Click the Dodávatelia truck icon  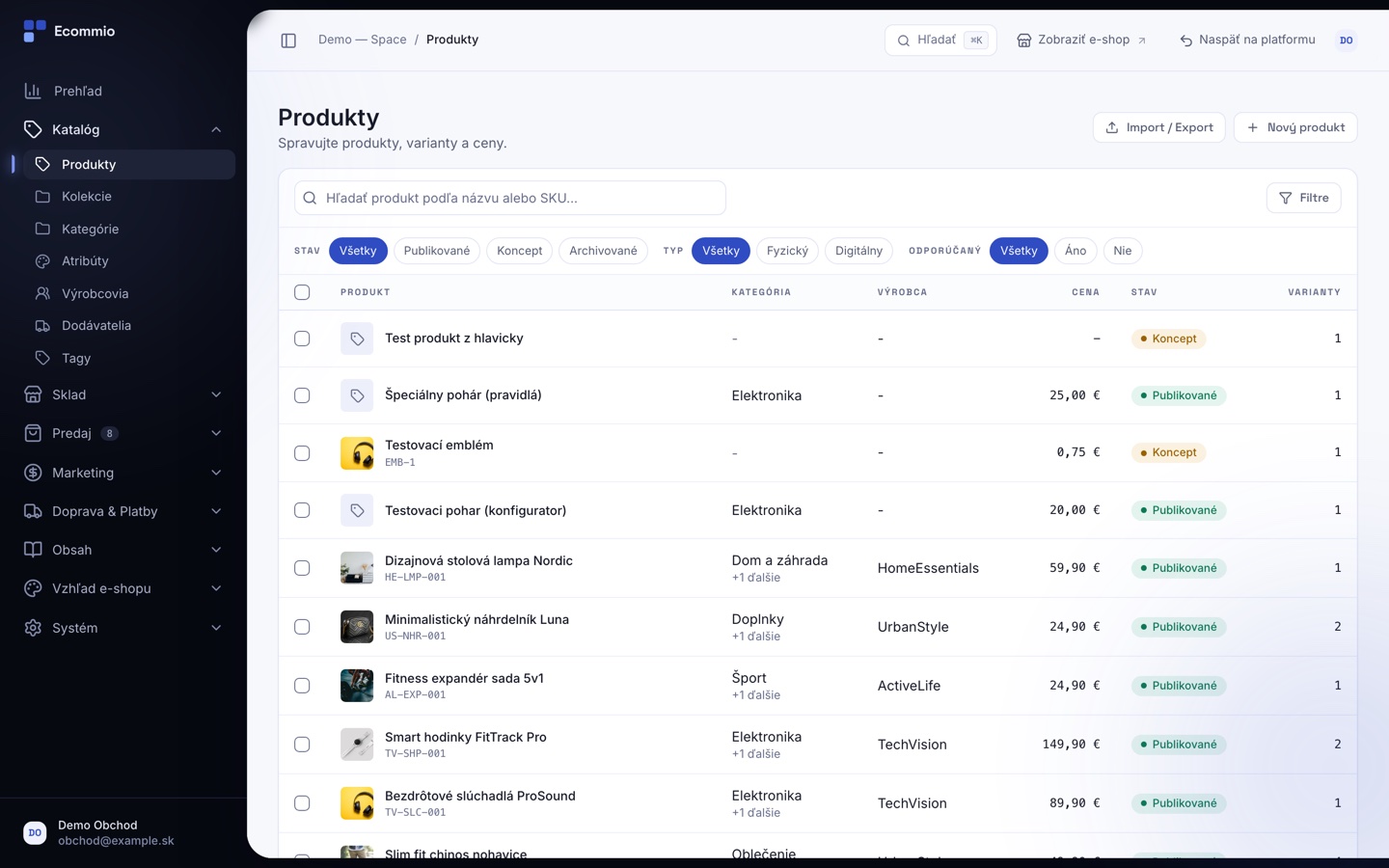42,326
